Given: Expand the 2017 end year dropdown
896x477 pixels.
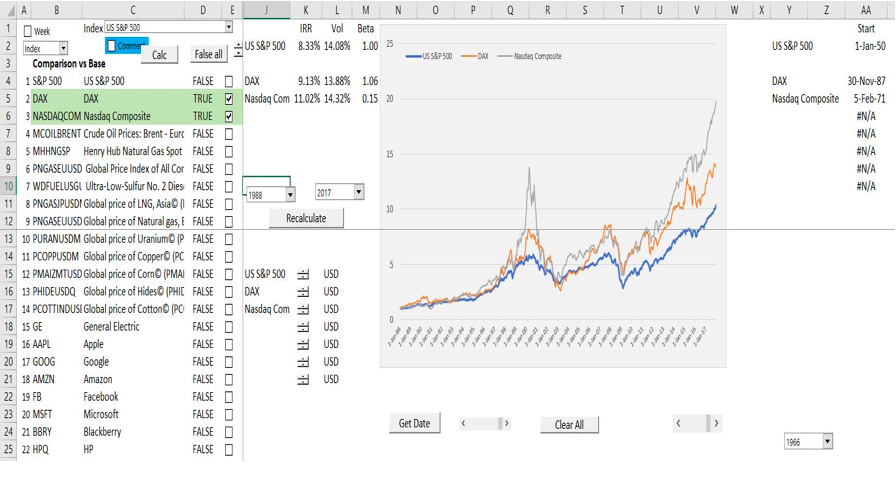Looking at the screenshot, I should click(x=359, y=192).
